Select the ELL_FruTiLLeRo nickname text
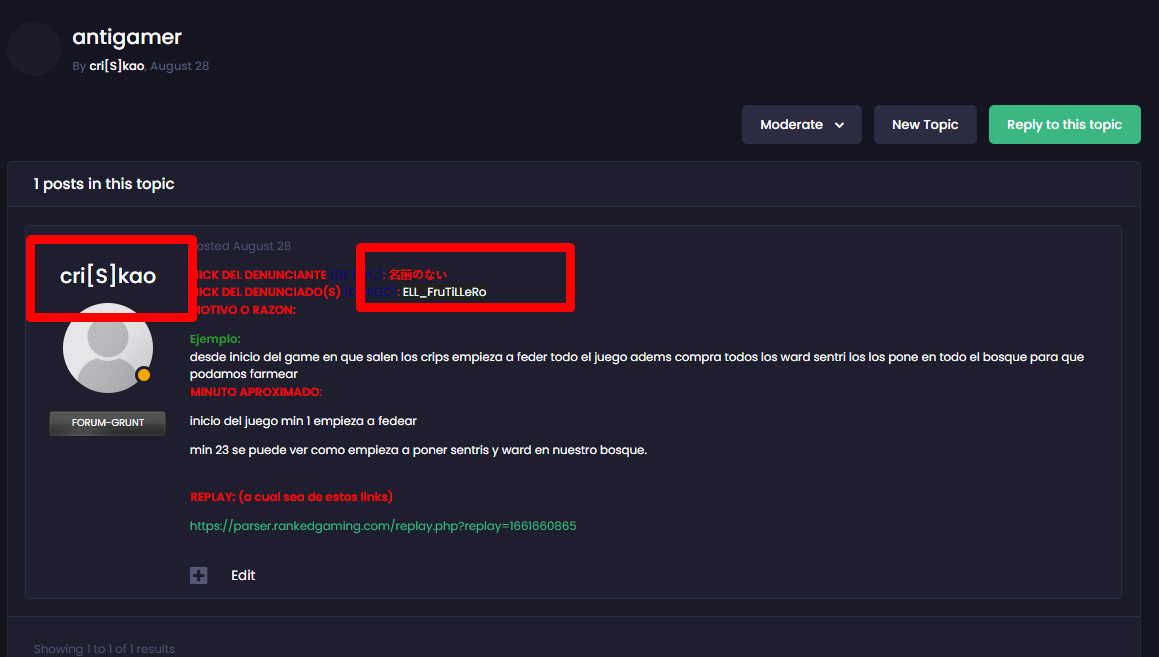Image resolution: width=1159 pixels, height=657 pixels. tap(444, 292)
